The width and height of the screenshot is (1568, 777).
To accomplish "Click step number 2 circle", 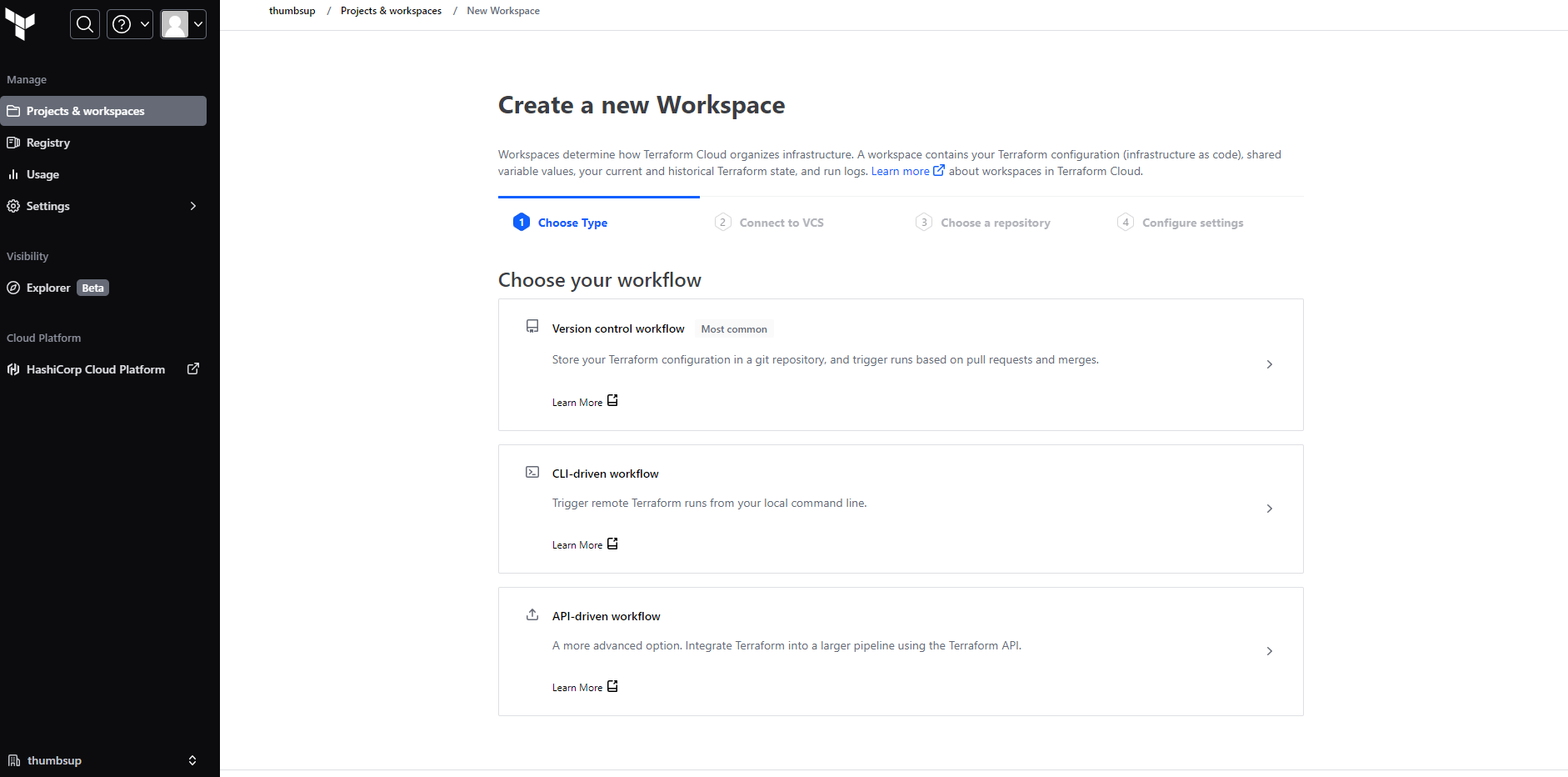I will pyautogui.click(x=722, y=222).
